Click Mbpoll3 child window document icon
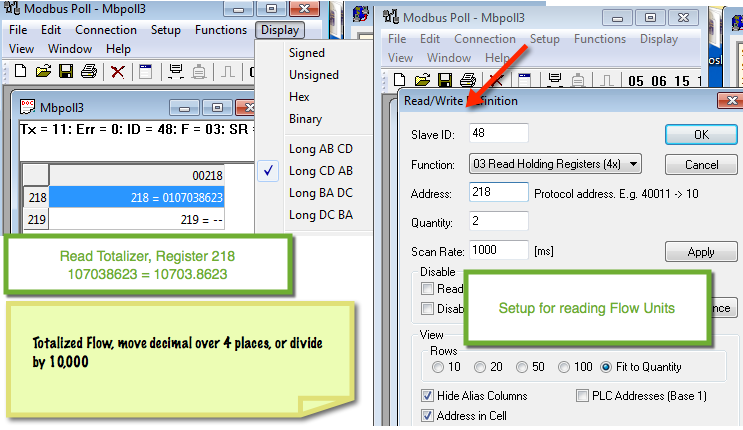Viewport: 743px width, 430px height. coord(27,107)
